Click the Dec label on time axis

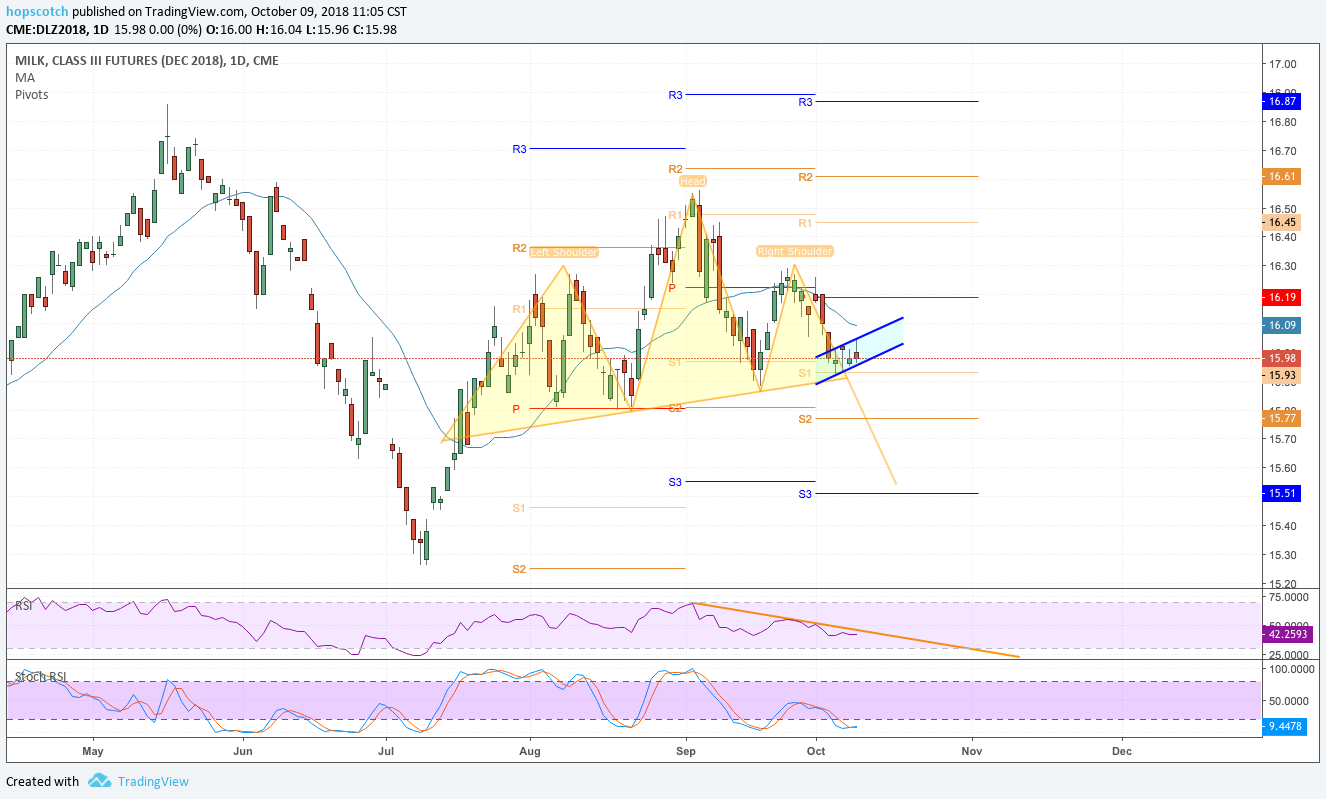(x=1122, y=750)
